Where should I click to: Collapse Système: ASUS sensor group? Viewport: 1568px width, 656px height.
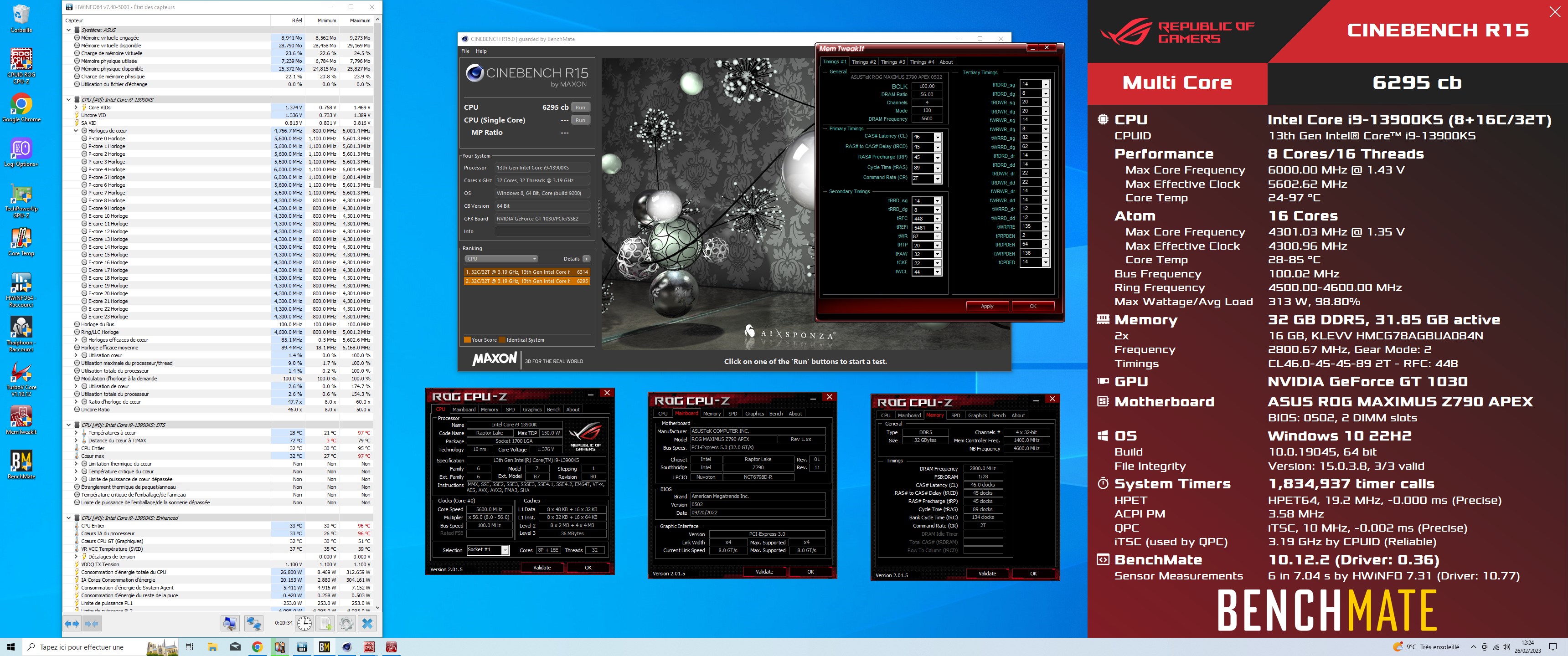[68, 30]
